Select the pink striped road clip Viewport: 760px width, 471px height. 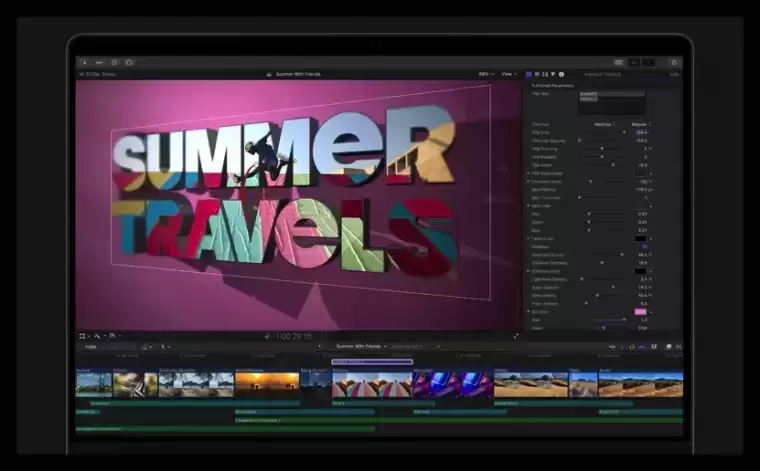[372, 385]
